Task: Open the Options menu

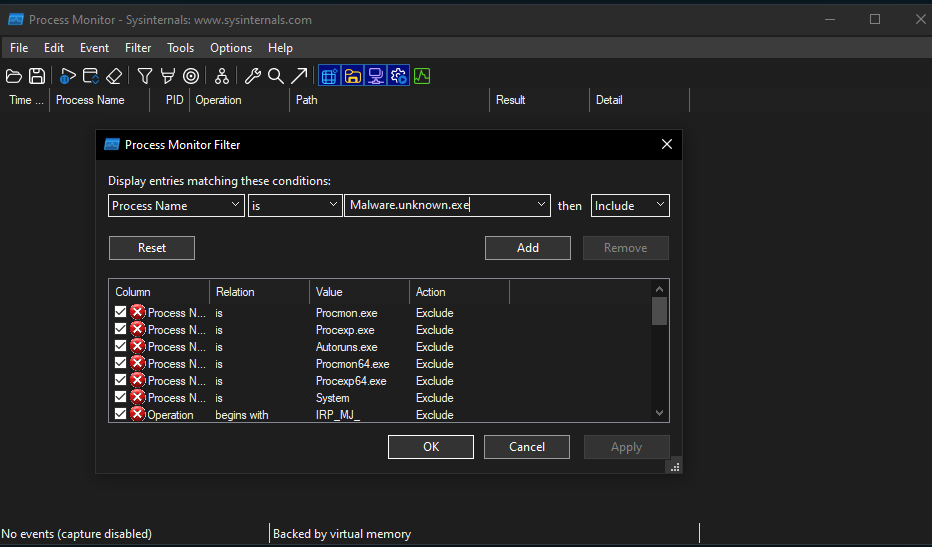Action: pyautogui.click(x=231, y=48)
